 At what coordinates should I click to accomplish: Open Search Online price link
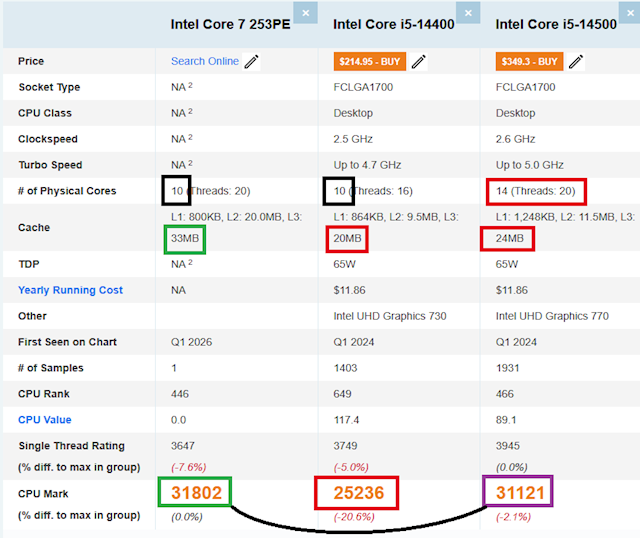204,61
